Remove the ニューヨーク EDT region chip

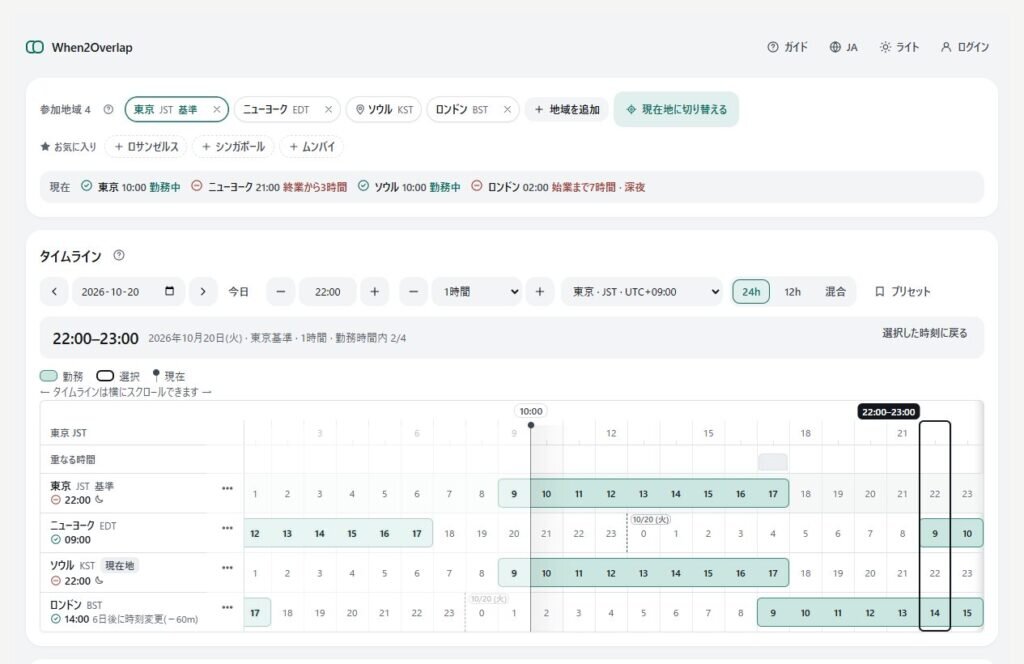click(x=328, y=110)
